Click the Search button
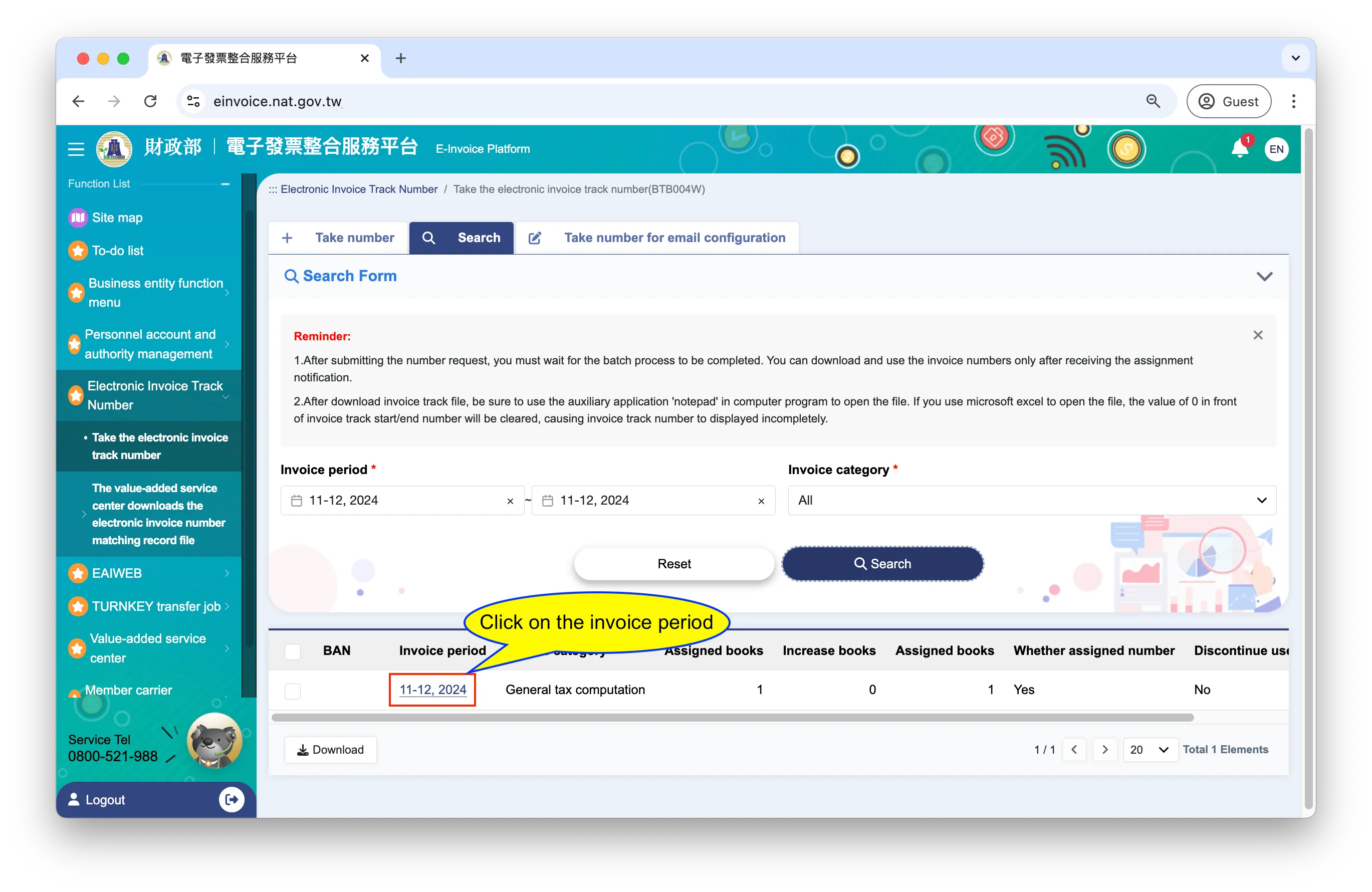1372x892 pixels. pos(882,564)
